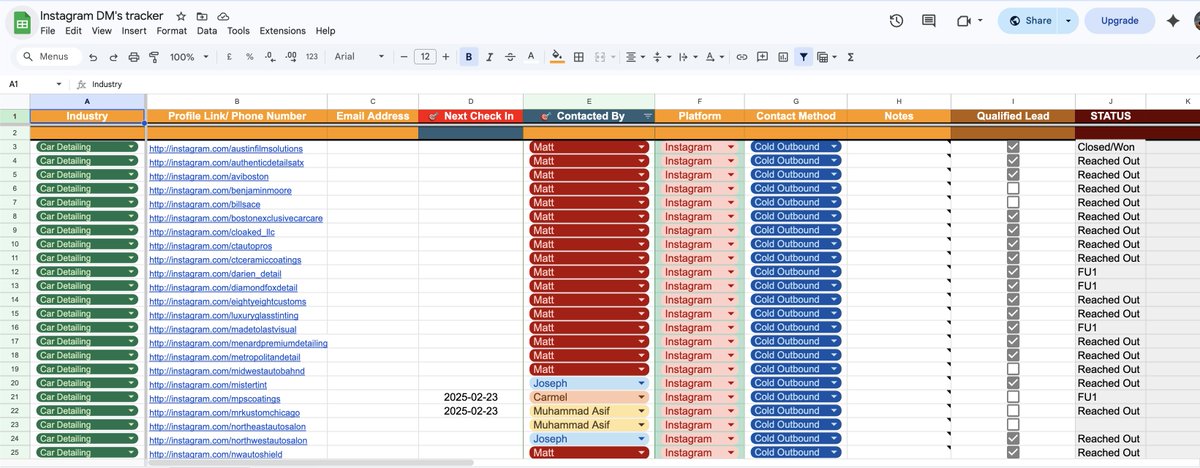Open the File menu
This screenshot has height=468, width=1200.
tap(48, 31)
